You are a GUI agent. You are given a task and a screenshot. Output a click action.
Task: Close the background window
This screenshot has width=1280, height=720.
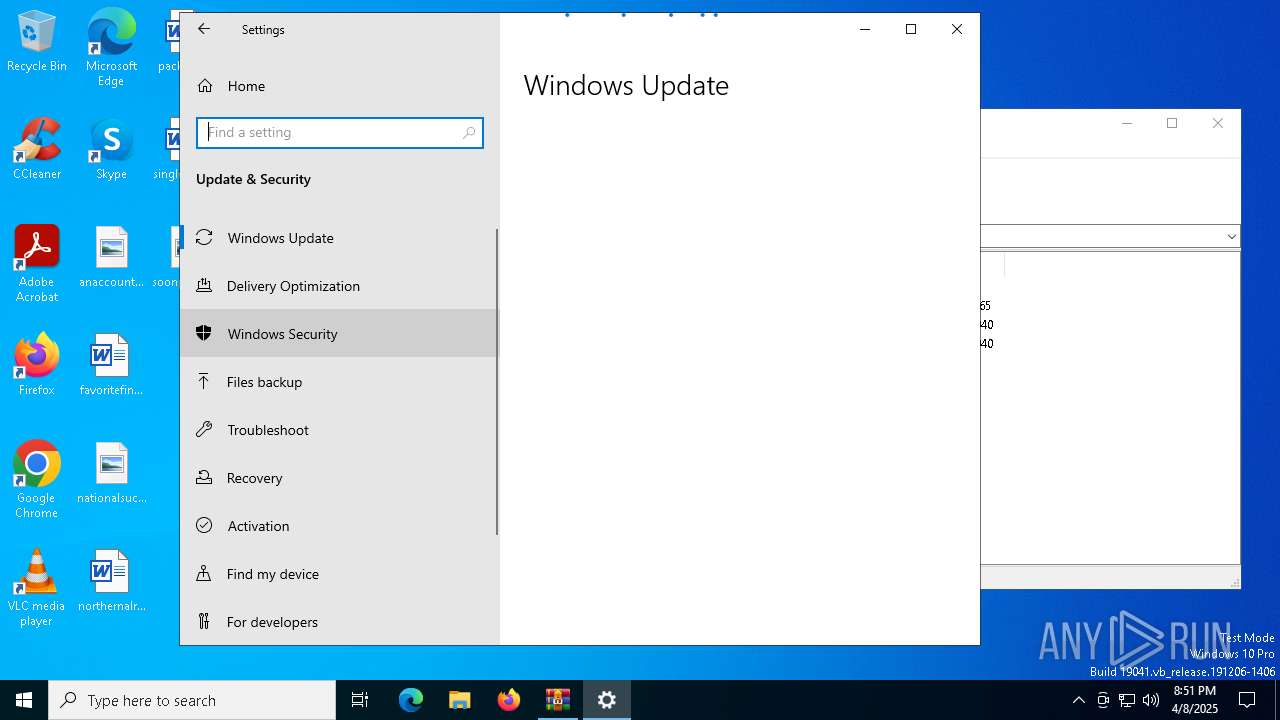[1217, 123]
